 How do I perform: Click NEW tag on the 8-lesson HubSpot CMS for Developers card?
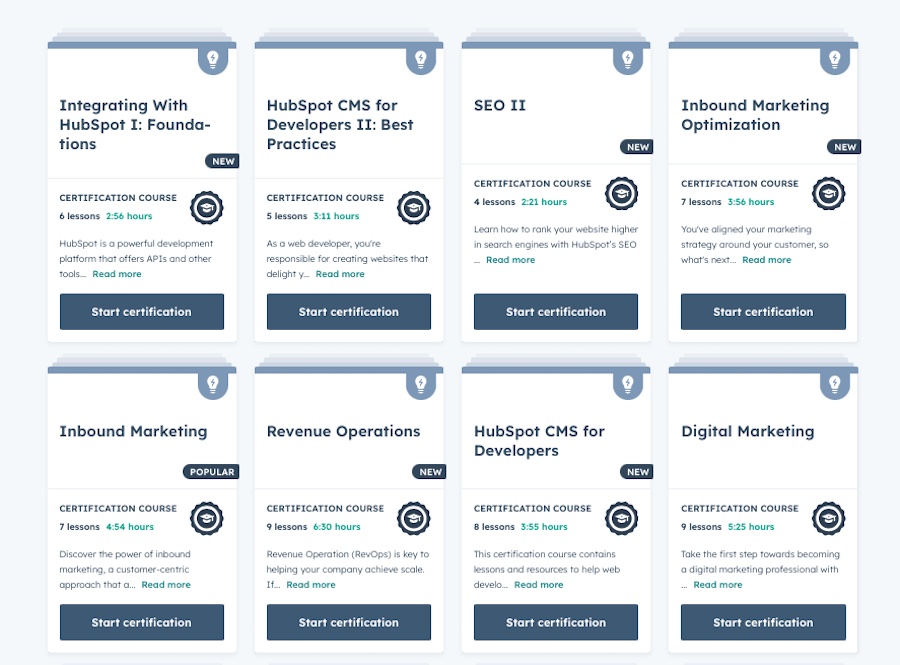(x=637, y=472)
